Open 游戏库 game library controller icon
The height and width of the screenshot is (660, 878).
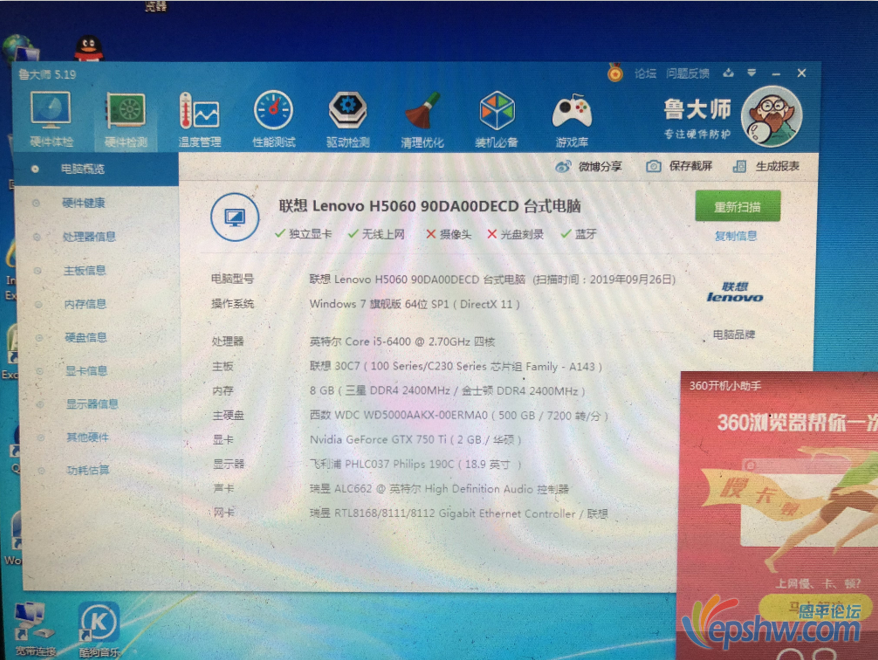pyautogui.click(x=572, y=119)
